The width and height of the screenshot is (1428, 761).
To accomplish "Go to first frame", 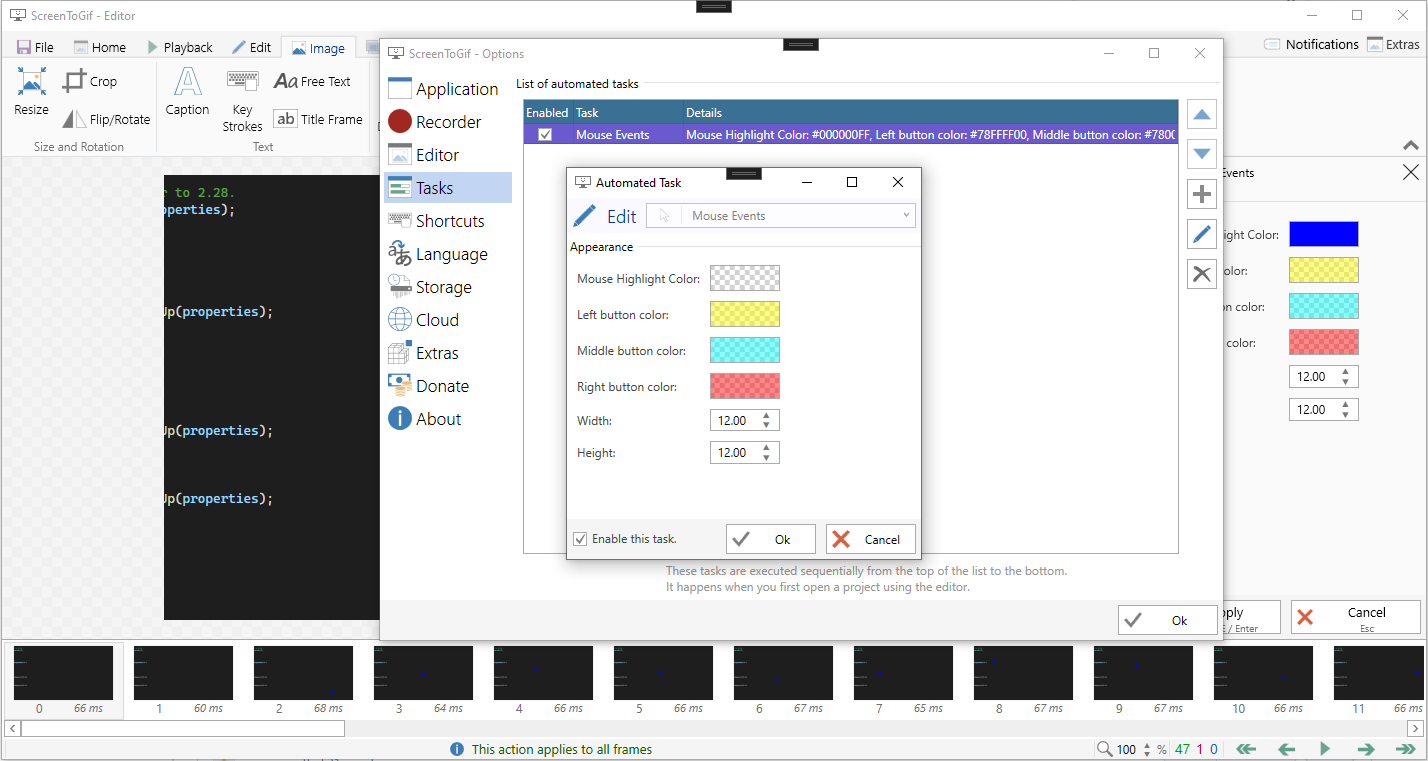I will [1246, 749].
